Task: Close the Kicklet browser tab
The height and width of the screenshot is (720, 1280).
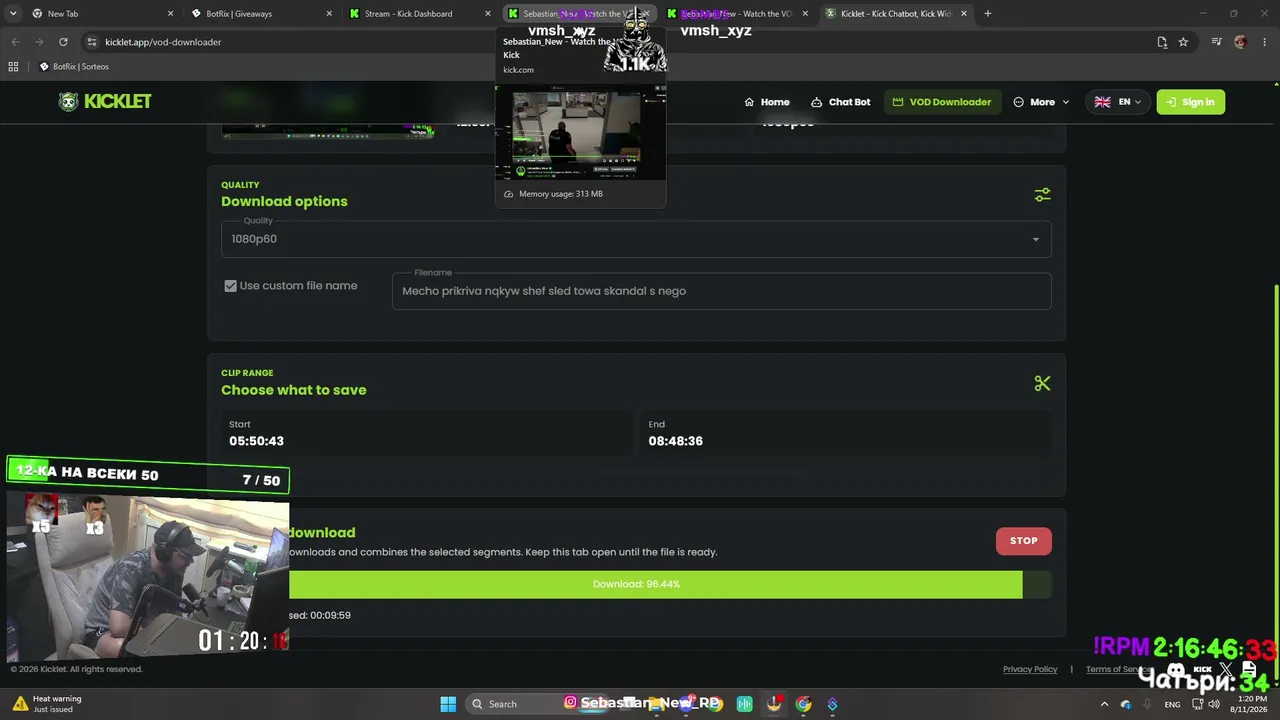Action: tap(964, 14)
